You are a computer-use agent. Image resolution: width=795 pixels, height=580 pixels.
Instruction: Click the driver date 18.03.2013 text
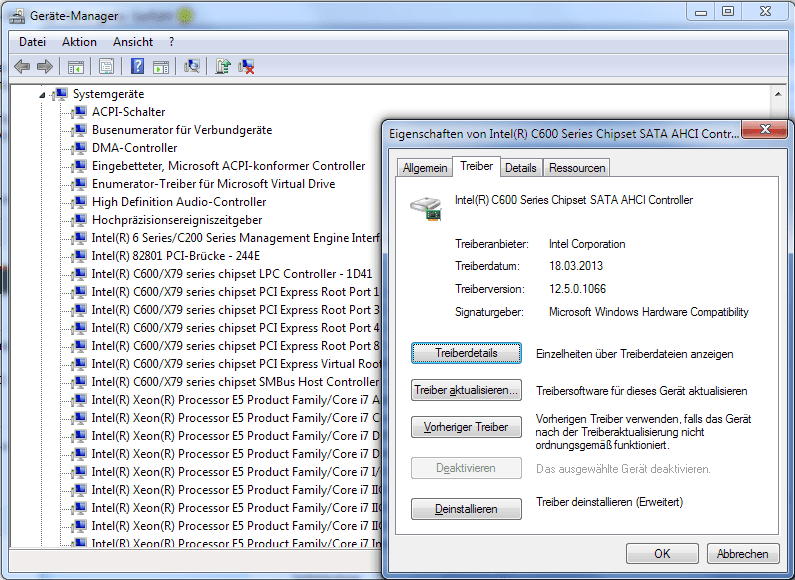coord(576,266)
